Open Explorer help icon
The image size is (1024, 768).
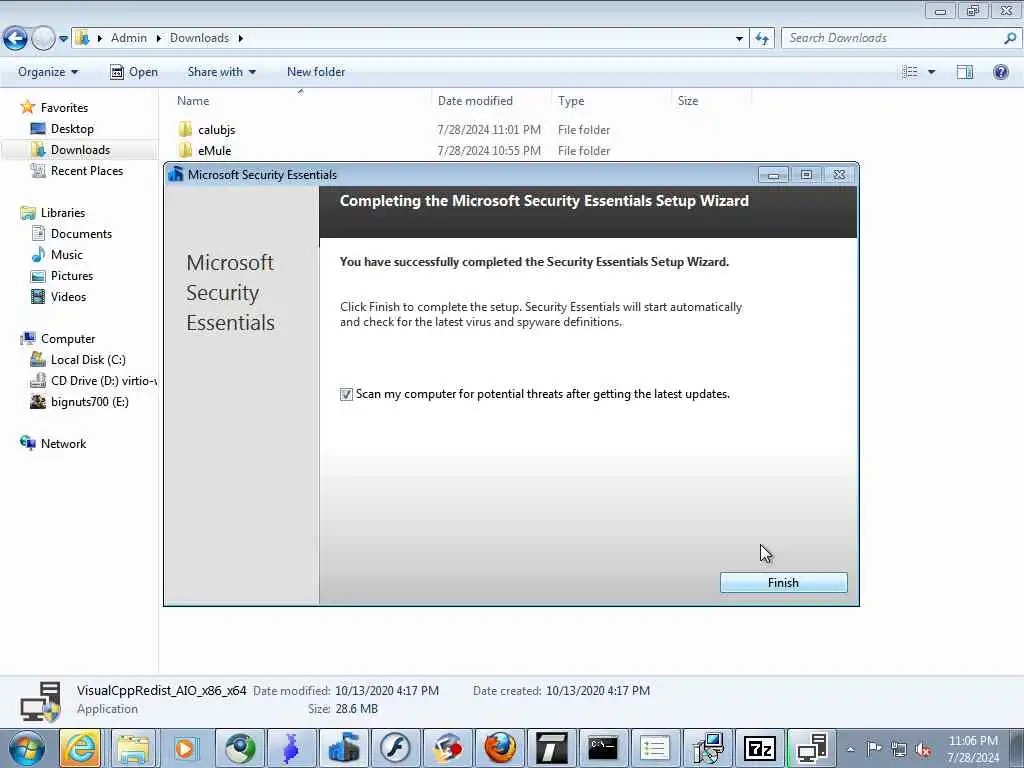1000,72
